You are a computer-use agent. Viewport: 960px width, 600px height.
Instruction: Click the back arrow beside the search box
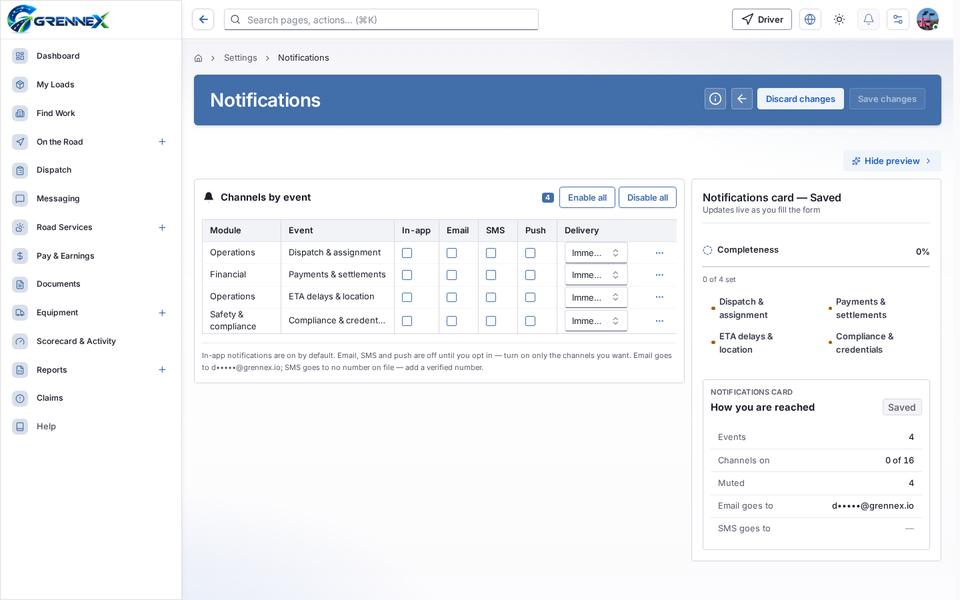203,20
